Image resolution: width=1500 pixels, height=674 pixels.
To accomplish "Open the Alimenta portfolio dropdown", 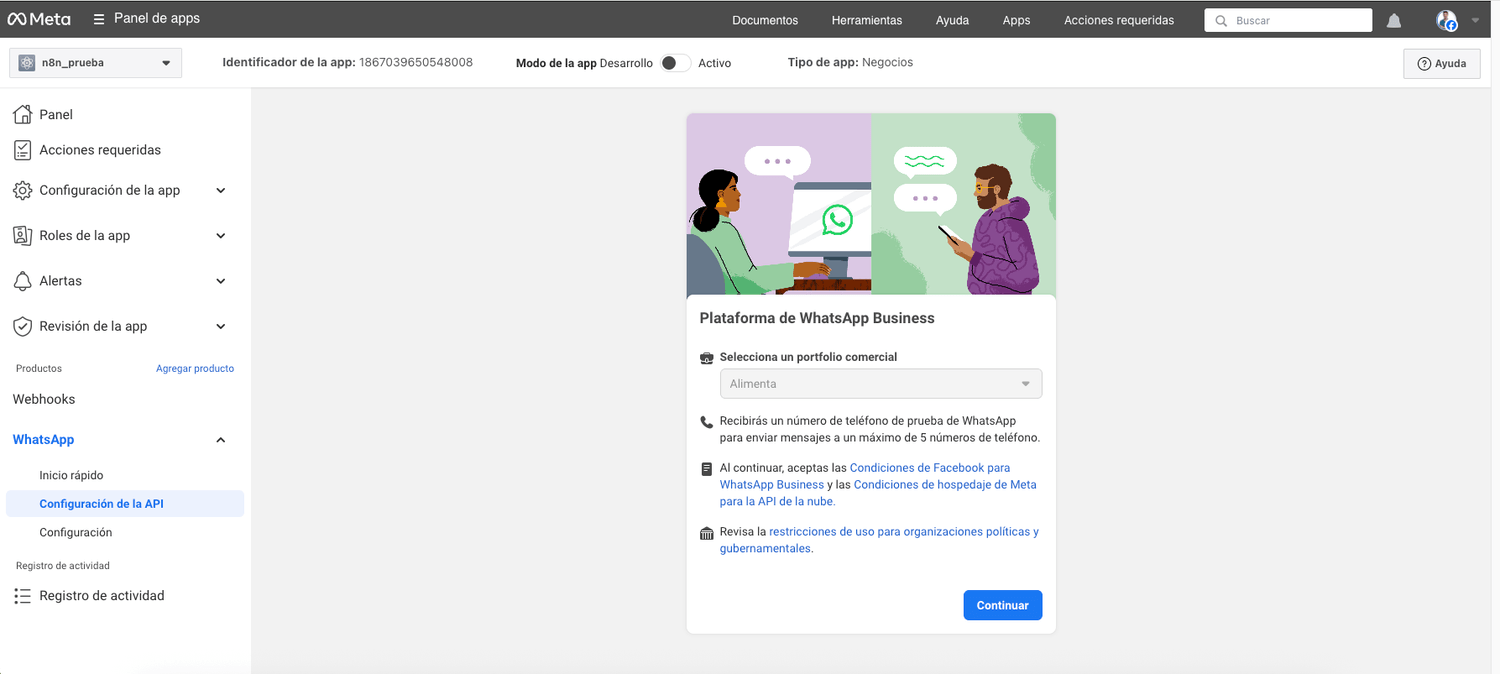I will click(x=881, y=384).
